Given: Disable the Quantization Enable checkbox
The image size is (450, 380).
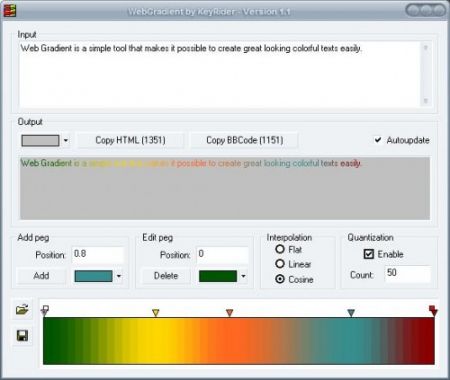Looking at the screenshot, I should click(x=369, y=254).
